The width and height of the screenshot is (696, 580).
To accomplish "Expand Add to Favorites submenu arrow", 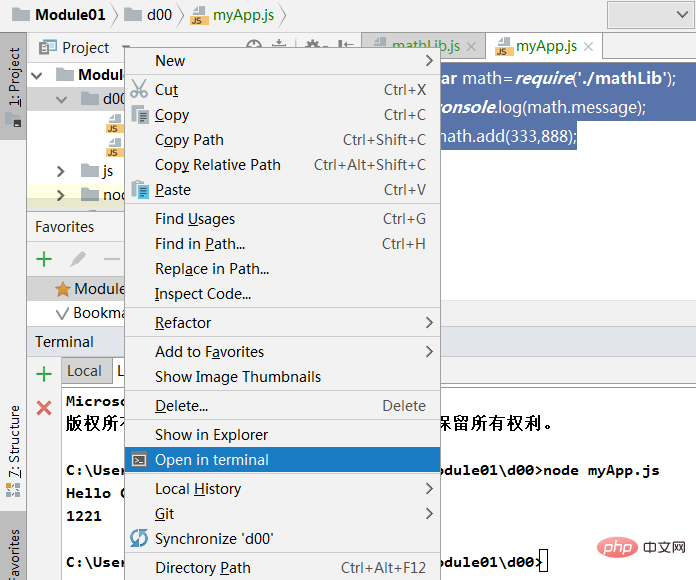I will (x=429, y=351).
